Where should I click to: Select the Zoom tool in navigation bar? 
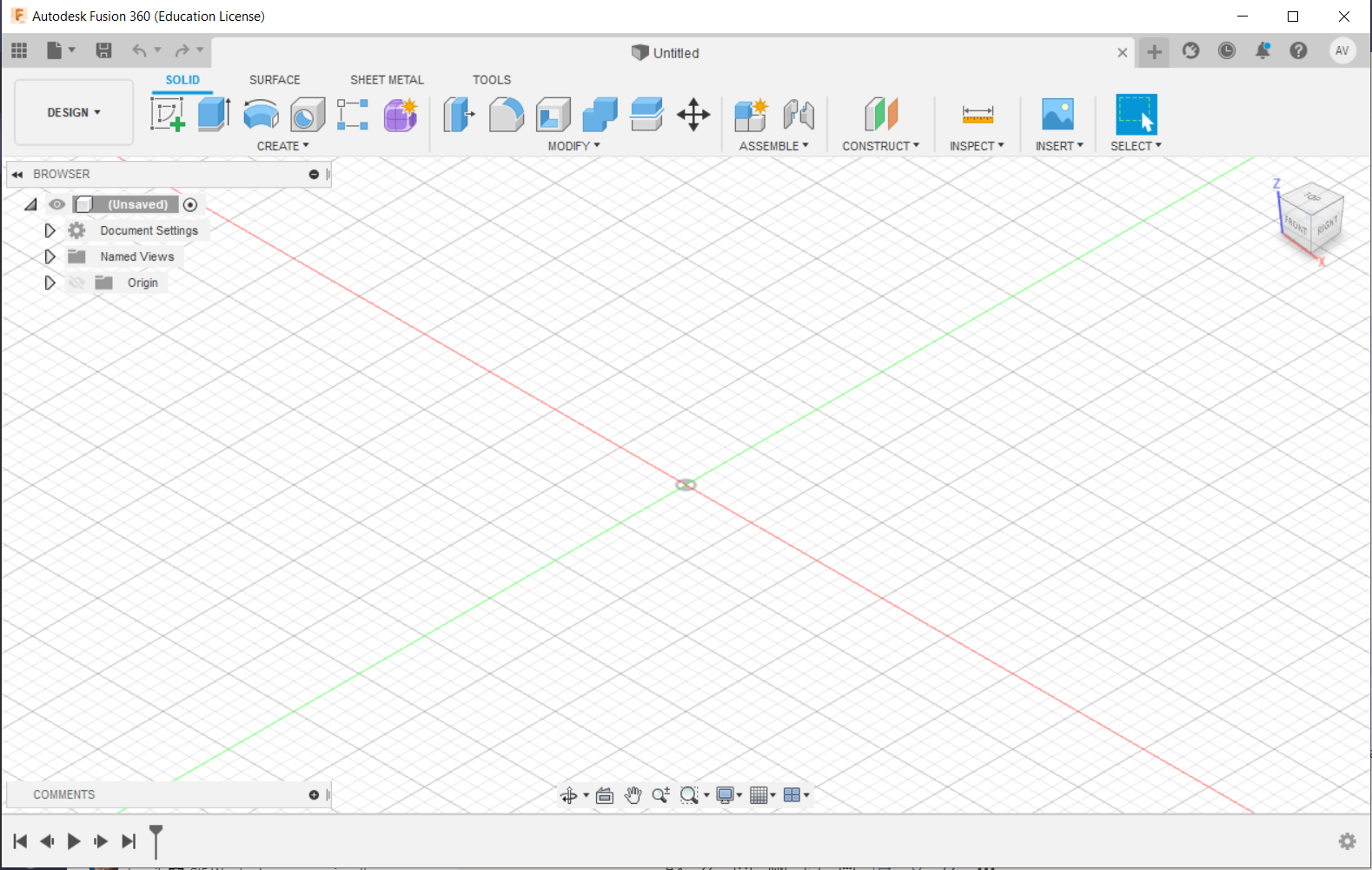660,795
